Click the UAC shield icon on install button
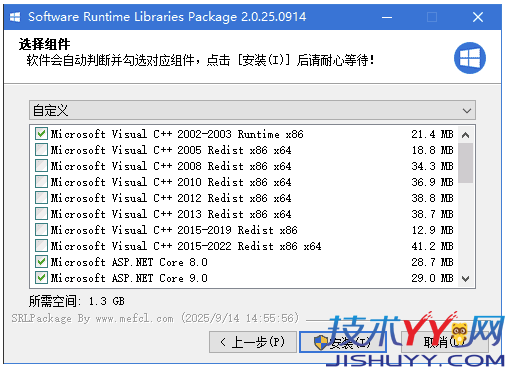 click(321, 342)
